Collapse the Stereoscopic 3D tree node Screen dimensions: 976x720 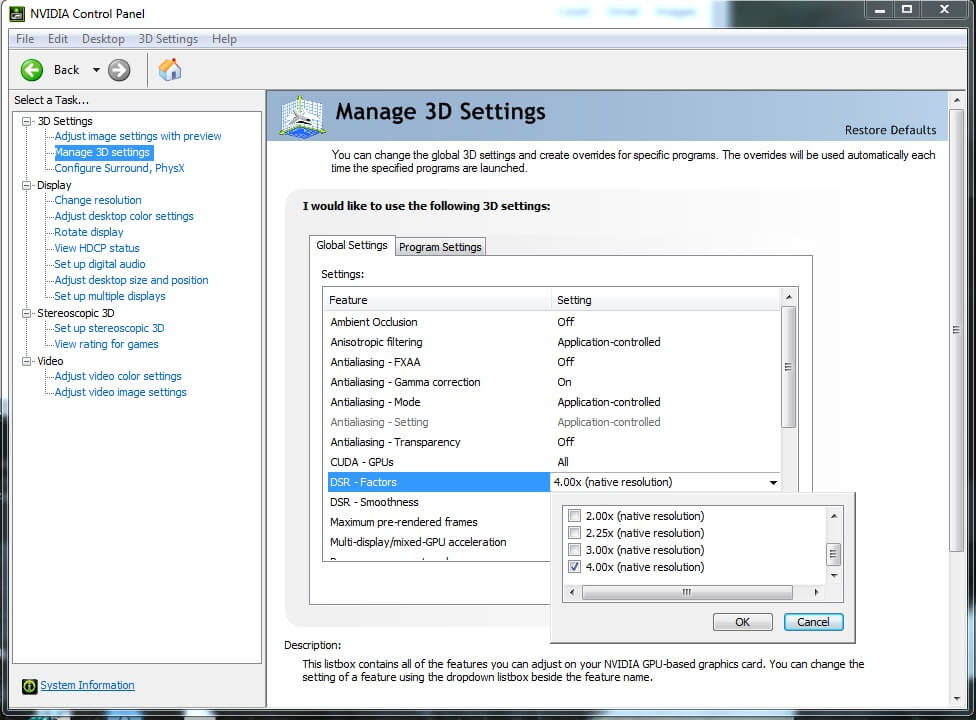click(x=27, y=313)
